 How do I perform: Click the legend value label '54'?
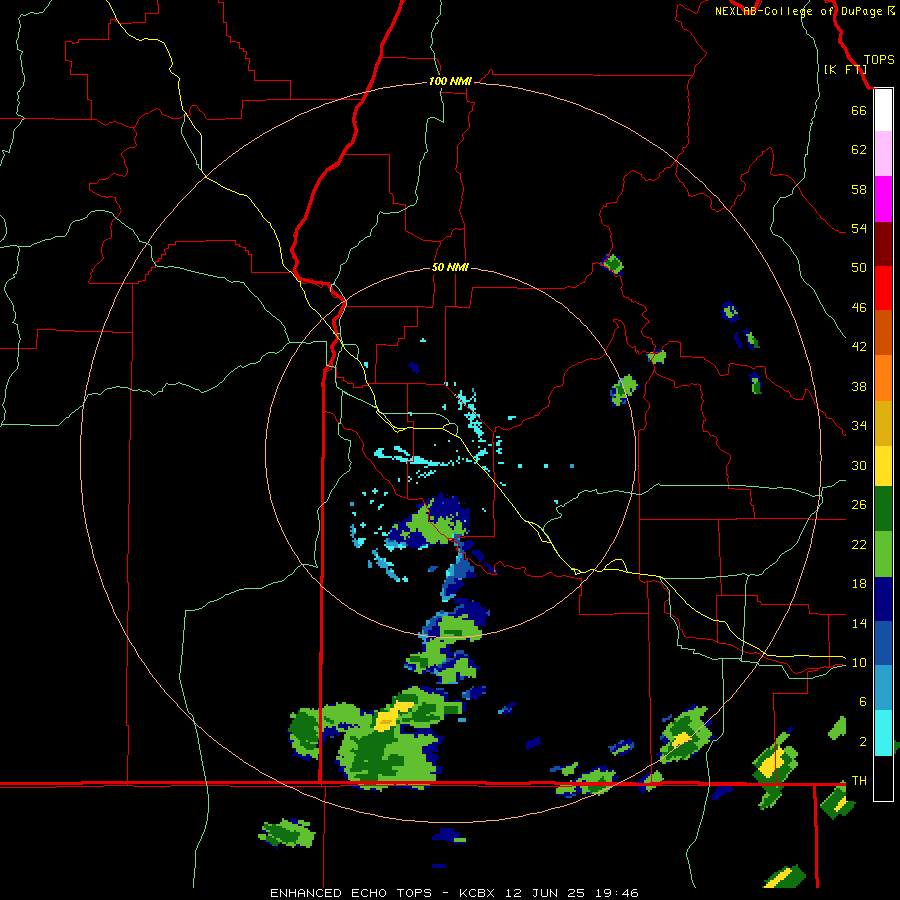pyautogui.click(x=859, y=228)
